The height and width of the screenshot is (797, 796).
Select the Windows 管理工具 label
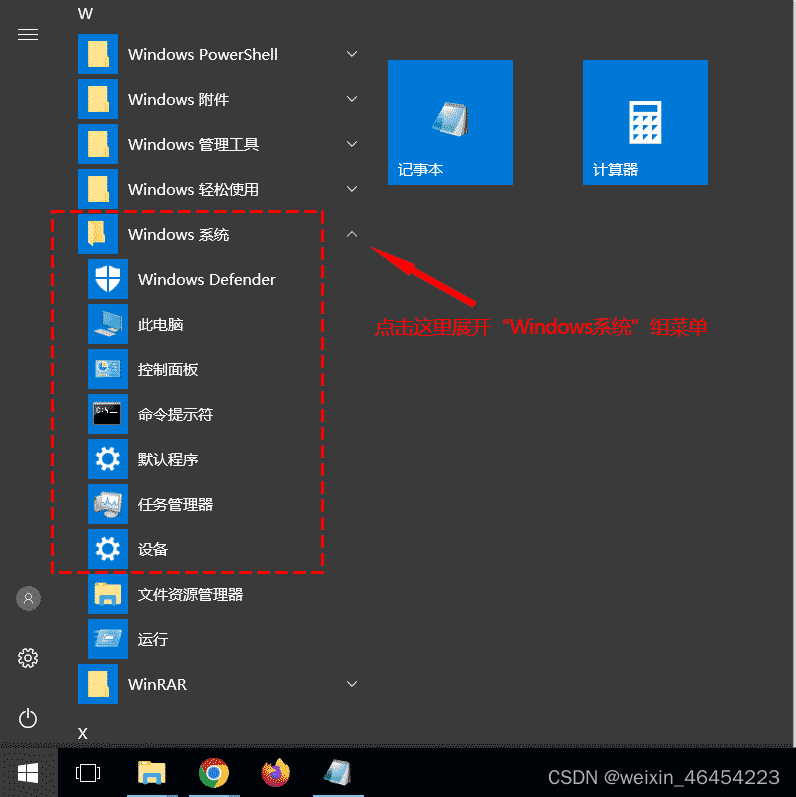pos(193,144)
